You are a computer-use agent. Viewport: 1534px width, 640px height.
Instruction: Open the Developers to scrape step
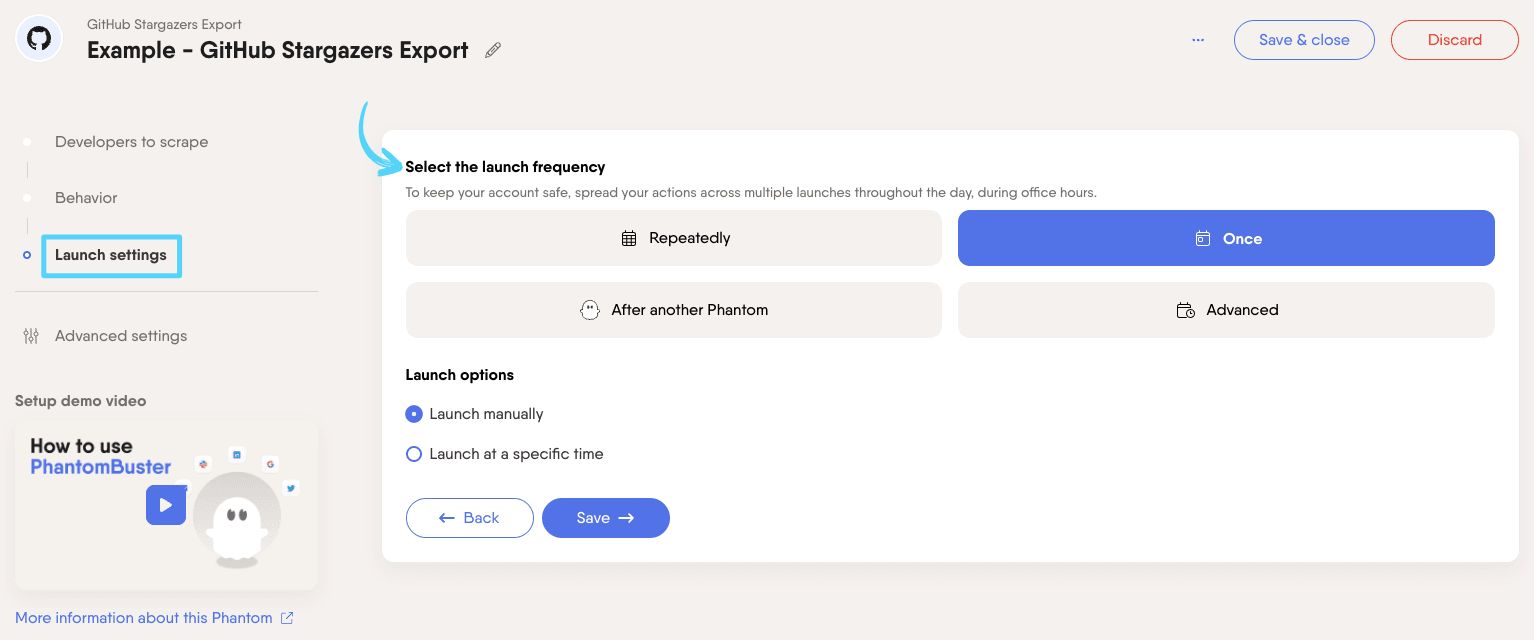[x=131, y=142]
